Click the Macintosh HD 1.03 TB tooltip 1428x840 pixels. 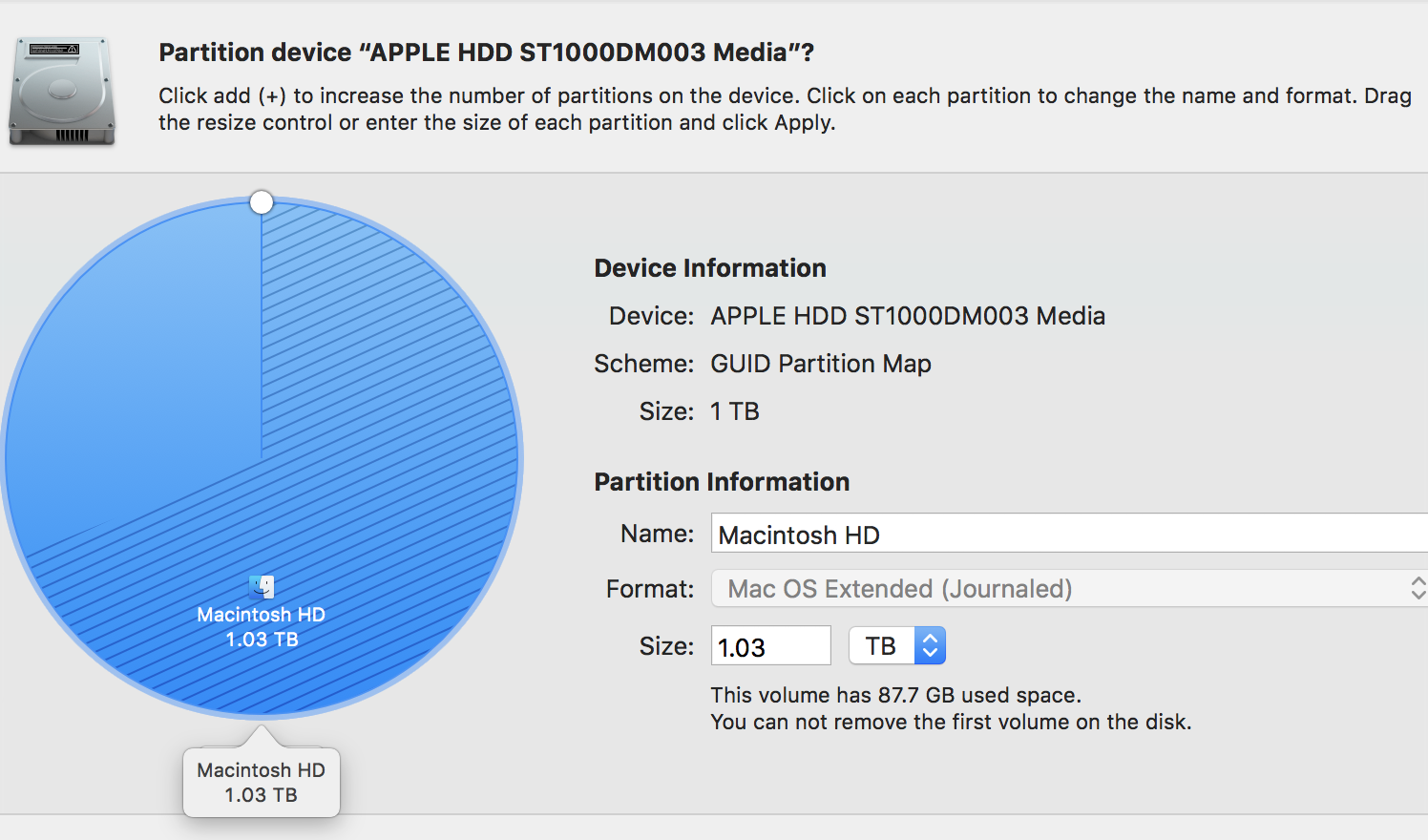tap(262, 782)
